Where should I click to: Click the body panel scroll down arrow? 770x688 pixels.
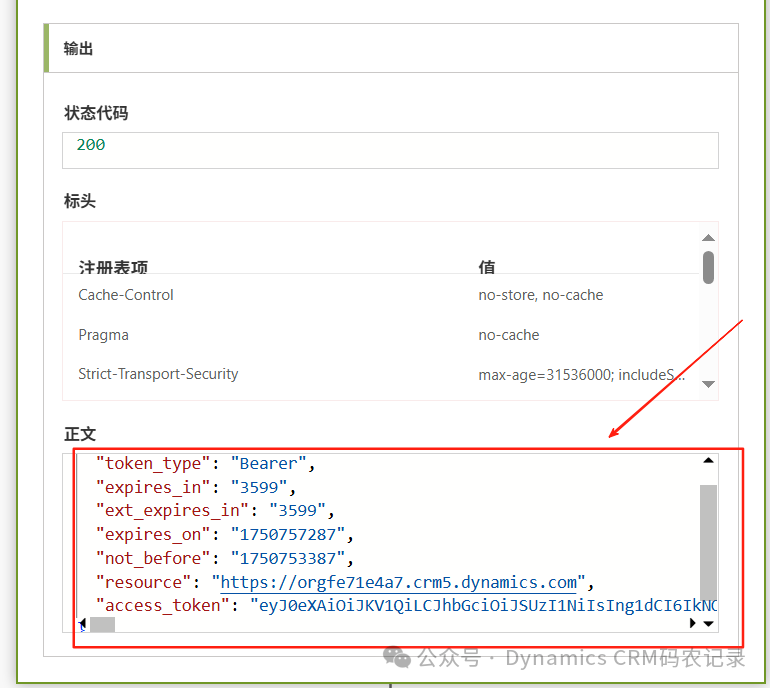[708, 624]
